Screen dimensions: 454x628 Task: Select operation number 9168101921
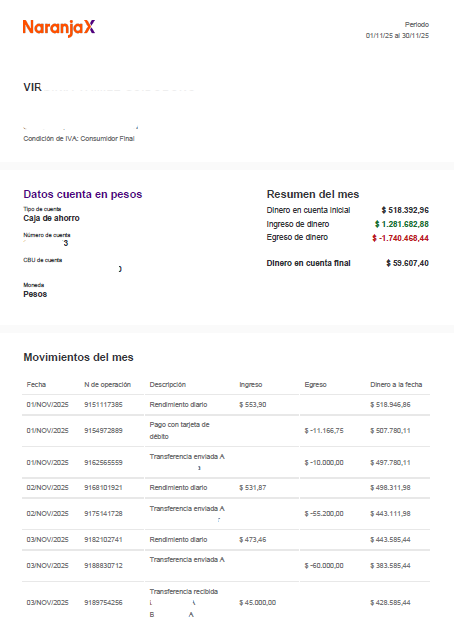pos(103,488)
